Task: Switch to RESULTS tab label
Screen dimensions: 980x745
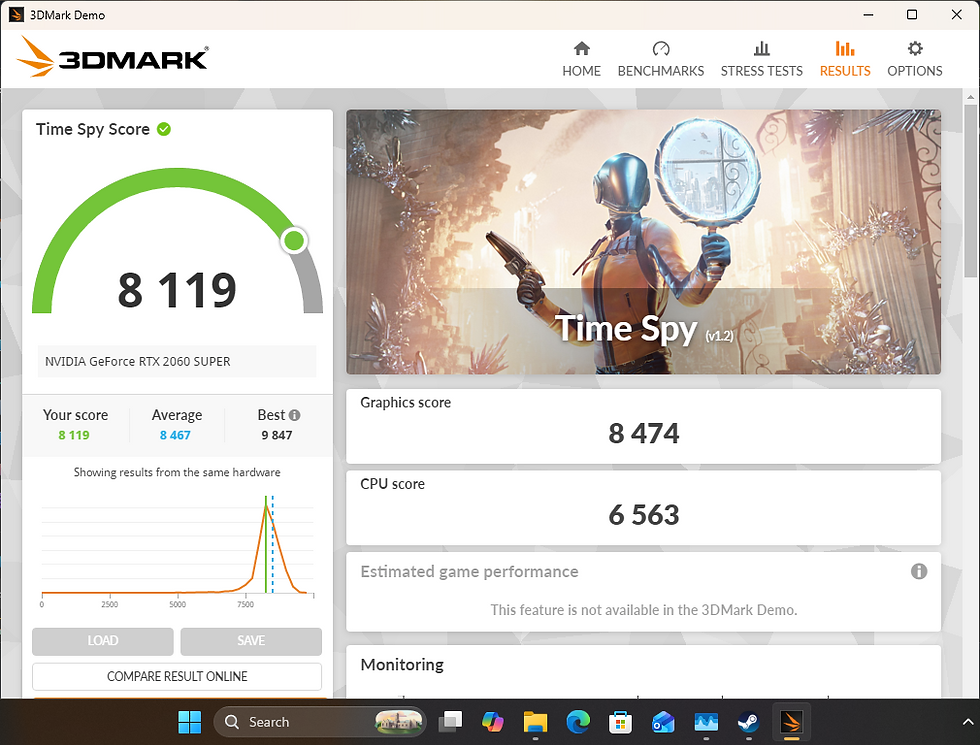Action: [x=845, y=71]
